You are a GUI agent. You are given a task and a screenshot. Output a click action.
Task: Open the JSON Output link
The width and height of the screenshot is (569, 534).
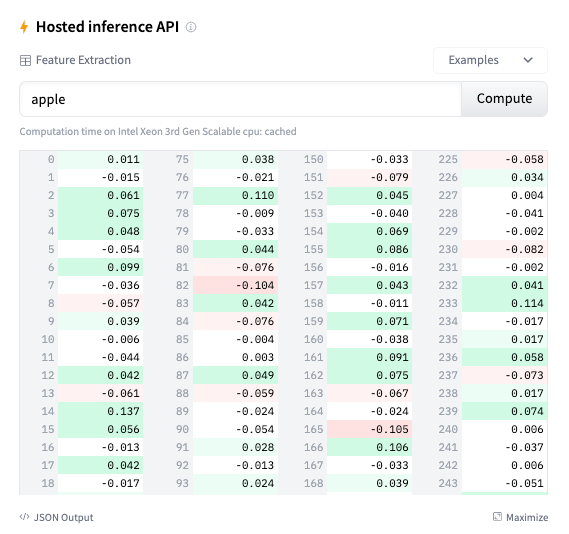(x=57, y=517)
